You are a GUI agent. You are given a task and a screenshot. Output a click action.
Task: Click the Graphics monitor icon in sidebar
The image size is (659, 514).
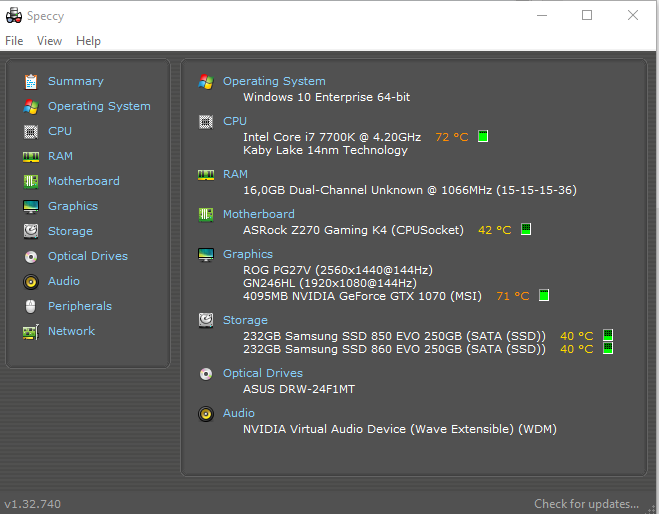(31, 207)
